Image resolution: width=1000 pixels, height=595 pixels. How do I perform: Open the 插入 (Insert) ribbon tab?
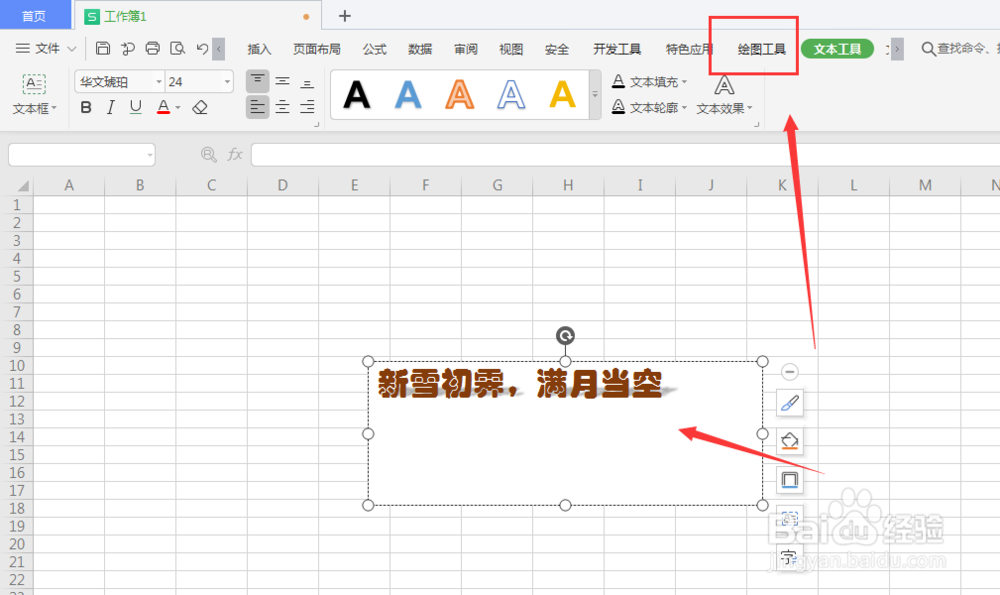coord(259,47)
